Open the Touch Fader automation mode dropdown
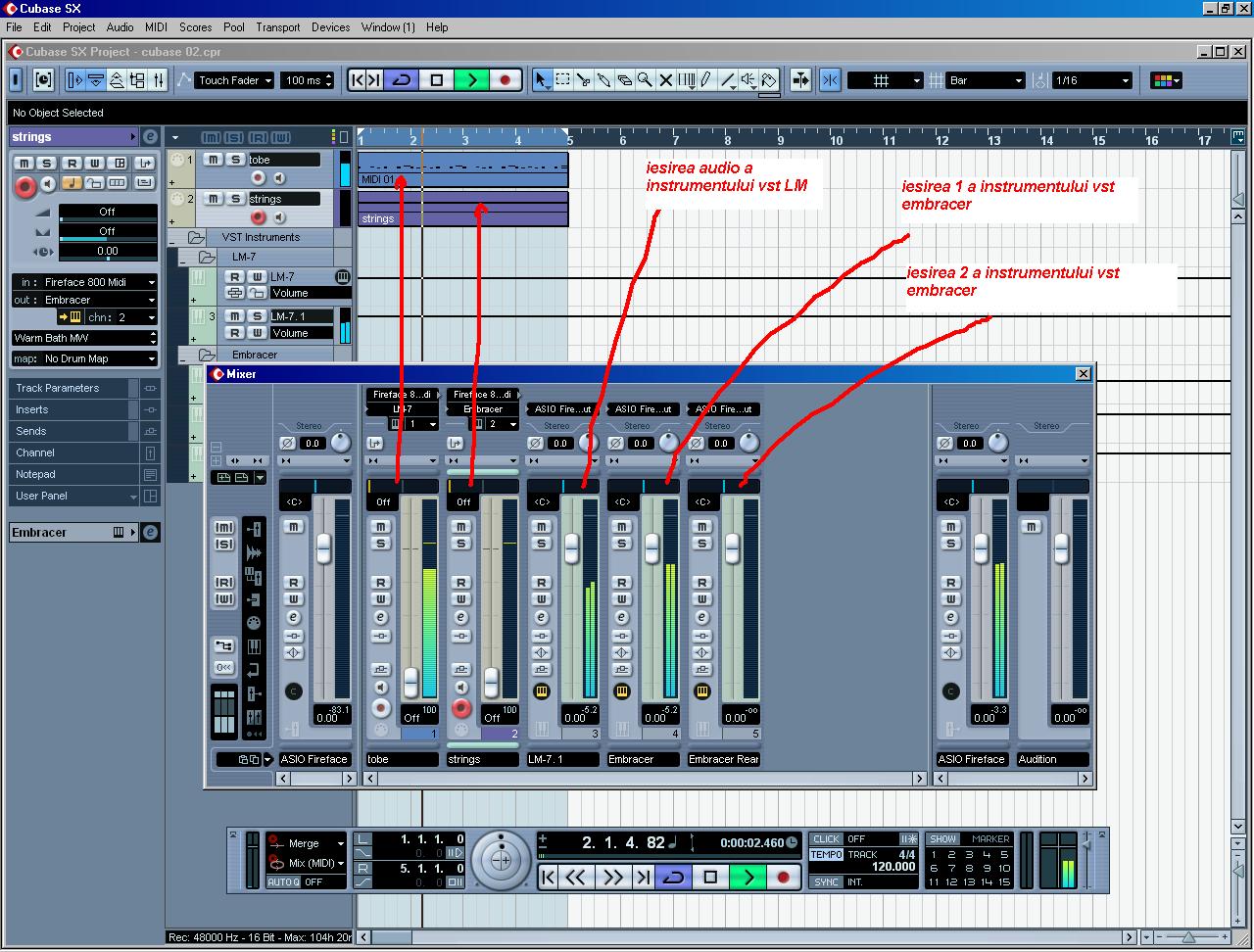This screenshot has width=1254, height=952. pyautogui.click(x=234, y=80)
